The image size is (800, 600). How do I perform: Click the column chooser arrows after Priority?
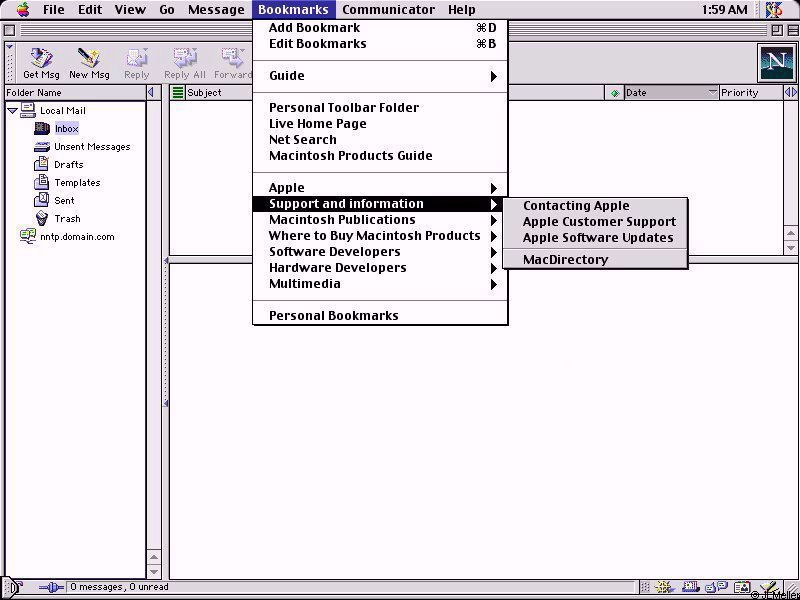(791, 92)
